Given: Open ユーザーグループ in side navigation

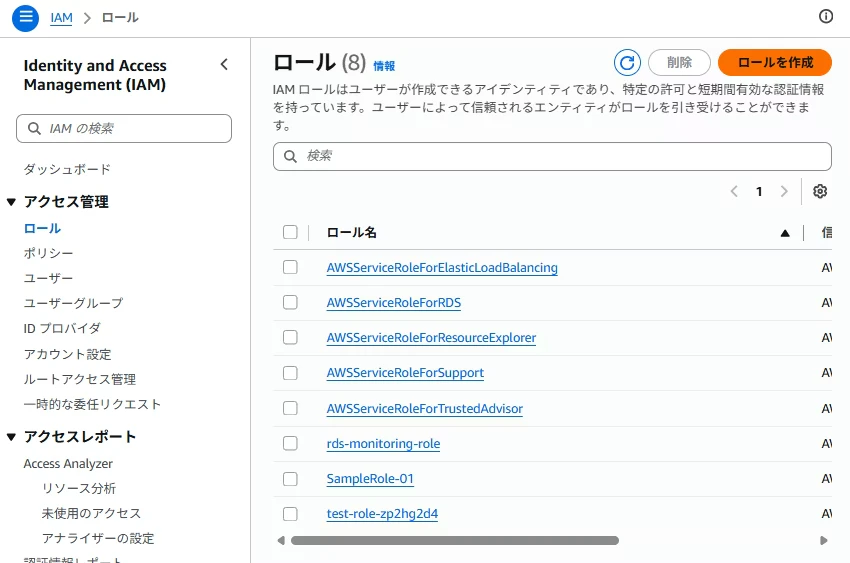Looking at the screenshot, I should click(x=73, y=303).
